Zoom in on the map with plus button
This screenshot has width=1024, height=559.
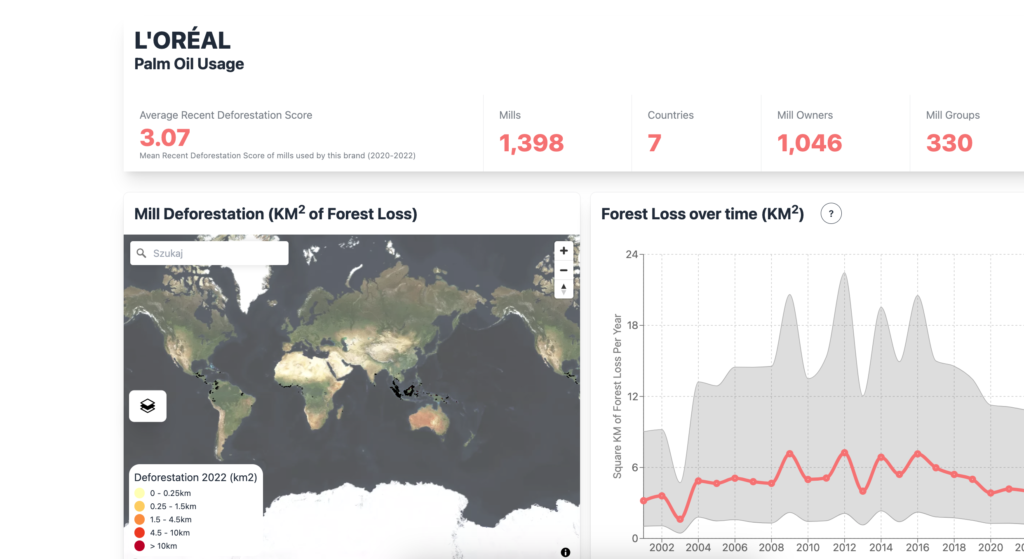point(564,251)
